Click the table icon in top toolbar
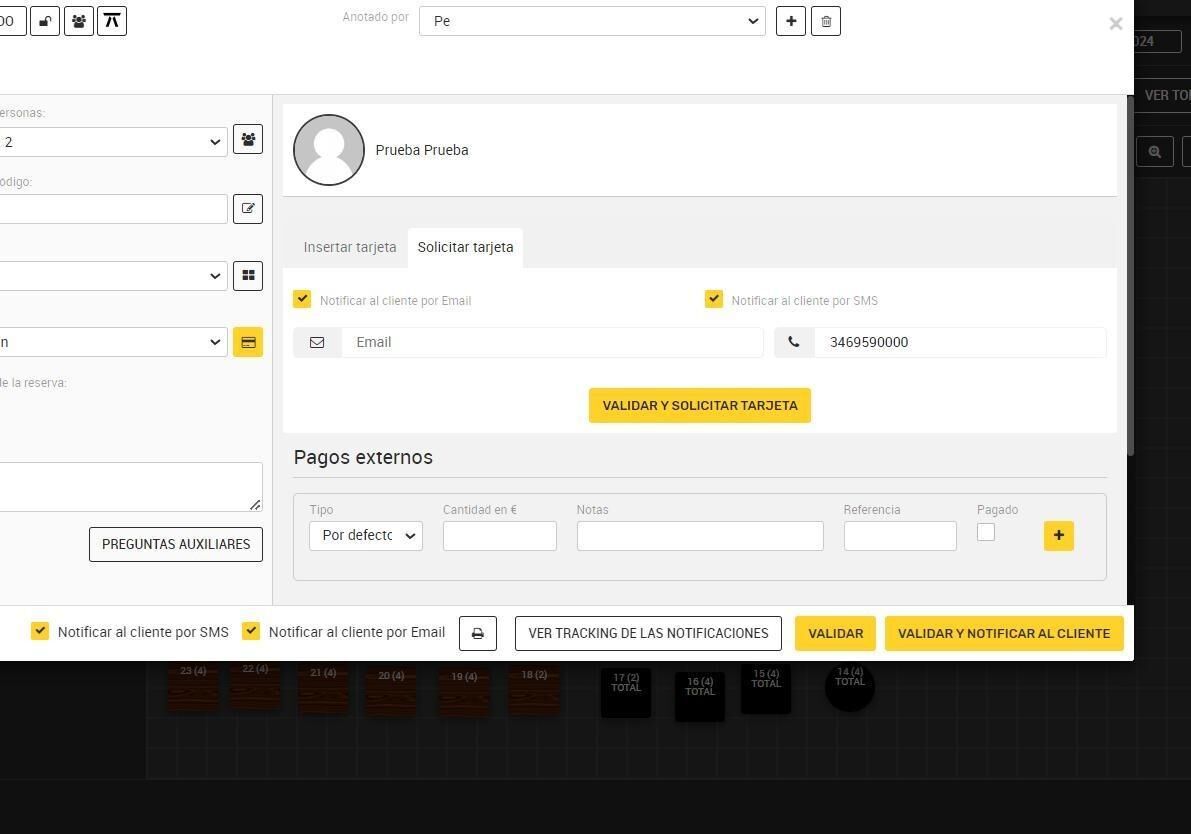Image resolution: width=1191 pixels, height=834 pixels. click(x=112, y=21)
